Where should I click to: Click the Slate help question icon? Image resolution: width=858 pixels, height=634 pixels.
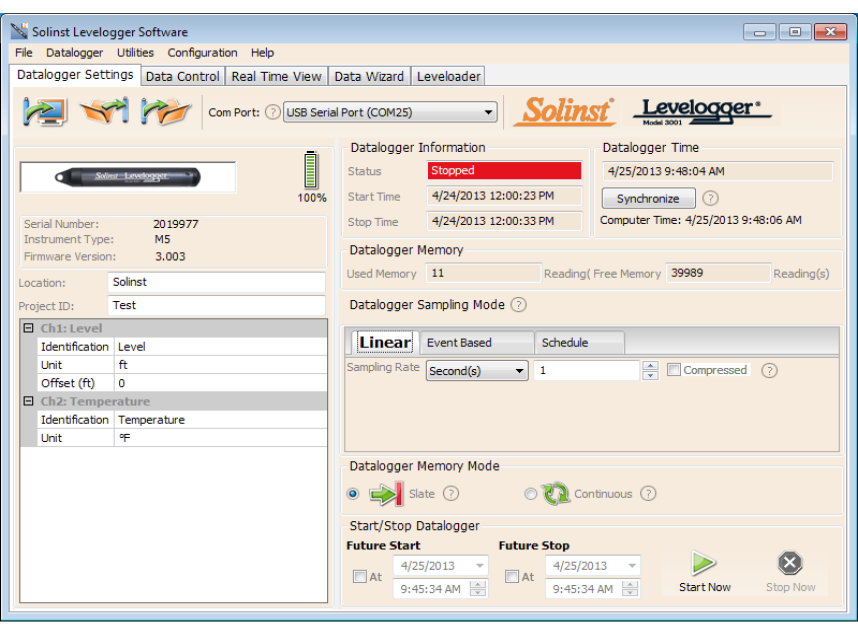(450, 494)
